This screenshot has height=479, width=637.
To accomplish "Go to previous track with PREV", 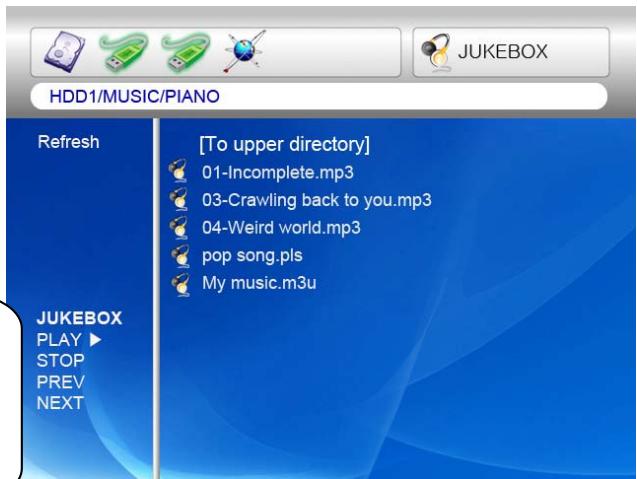I will (61, 382).
